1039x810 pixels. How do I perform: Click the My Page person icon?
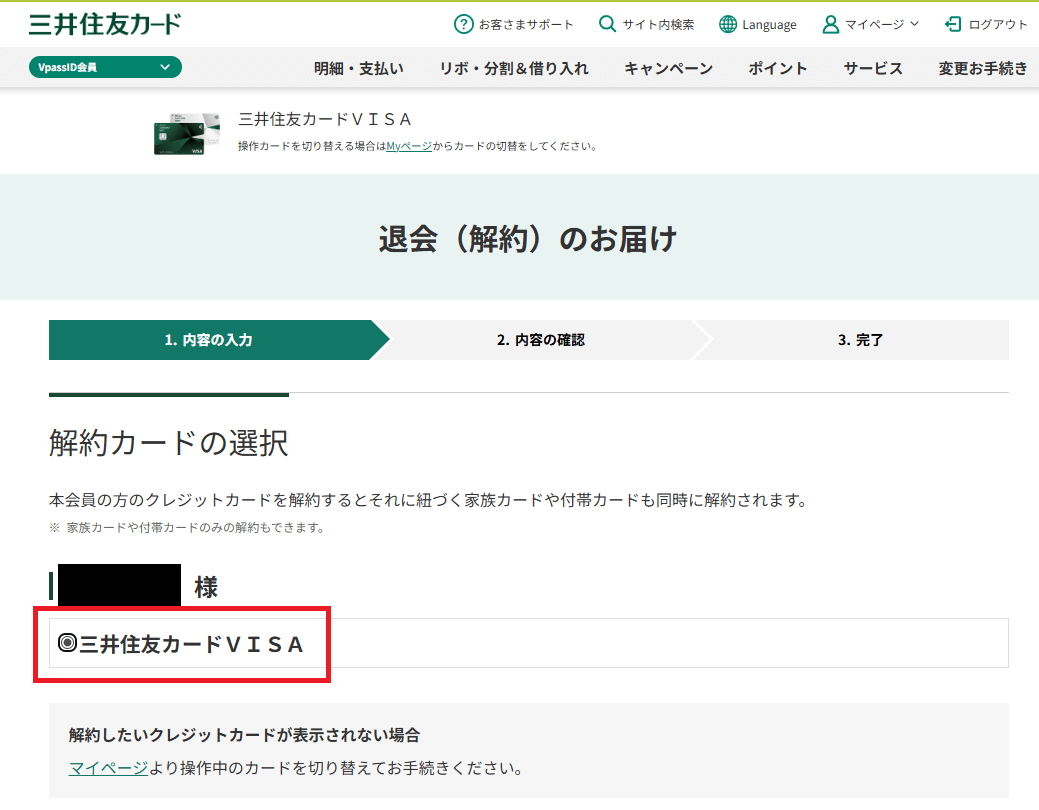[x=830, y=24]
